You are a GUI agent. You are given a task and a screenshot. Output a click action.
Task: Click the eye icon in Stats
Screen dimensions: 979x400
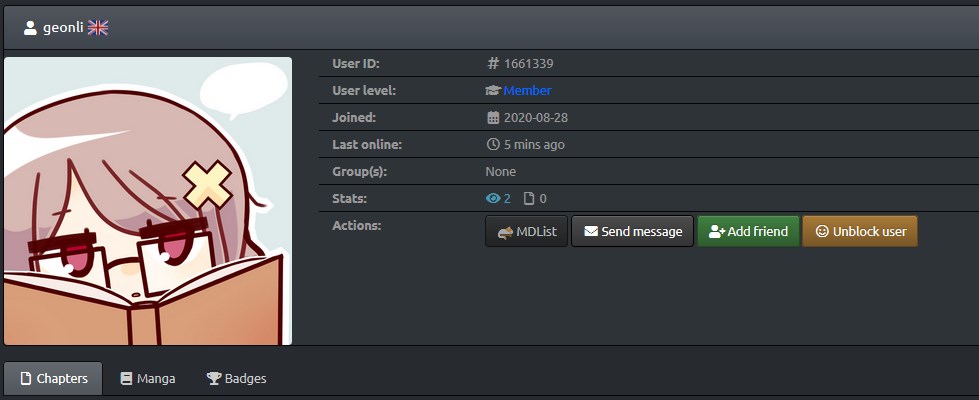point(493,199)
